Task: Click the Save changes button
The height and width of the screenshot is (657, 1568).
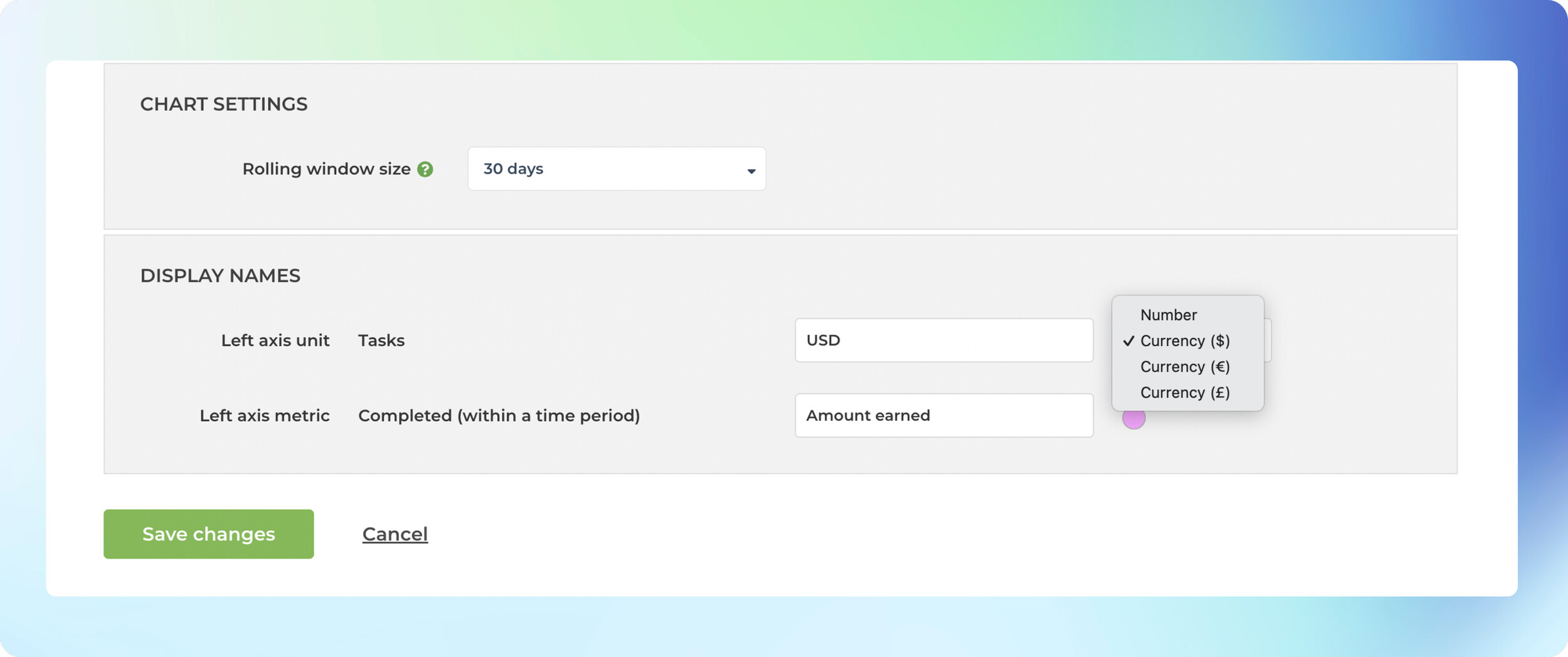Action: (x=209, y=534)
